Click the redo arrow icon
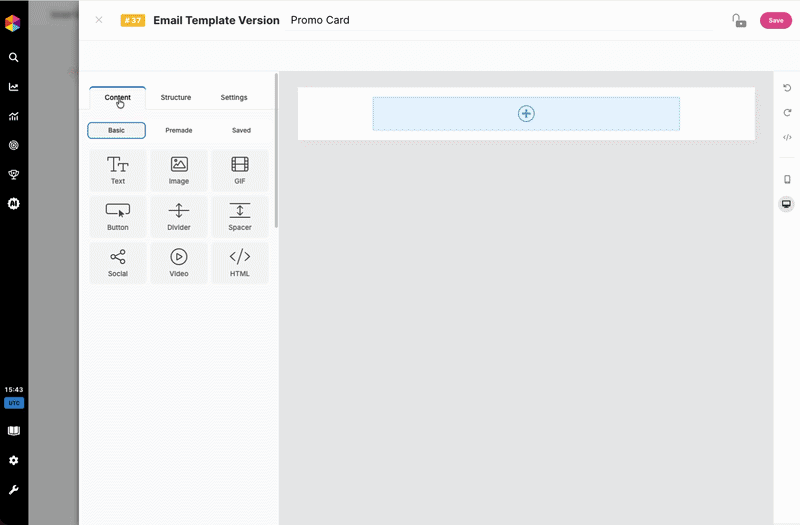Image resolution: width=800 pixels, height=525 pixels. tap(787, 112)
